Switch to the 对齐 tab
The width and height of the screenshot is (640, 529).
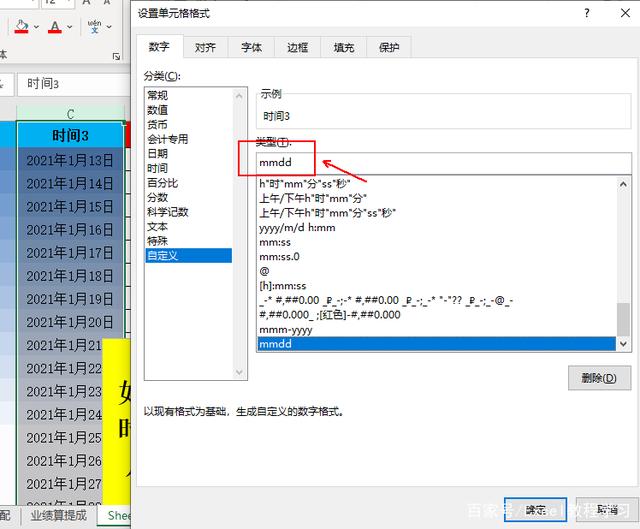pyautogui.click(x=205, y=48)
